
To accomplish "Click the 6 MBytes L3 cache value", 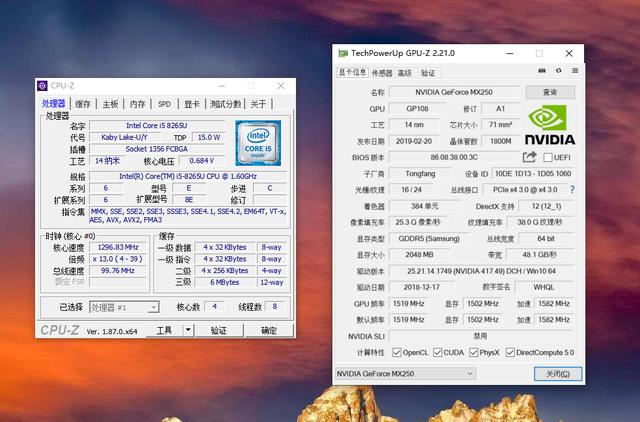I will click(224, 282).
